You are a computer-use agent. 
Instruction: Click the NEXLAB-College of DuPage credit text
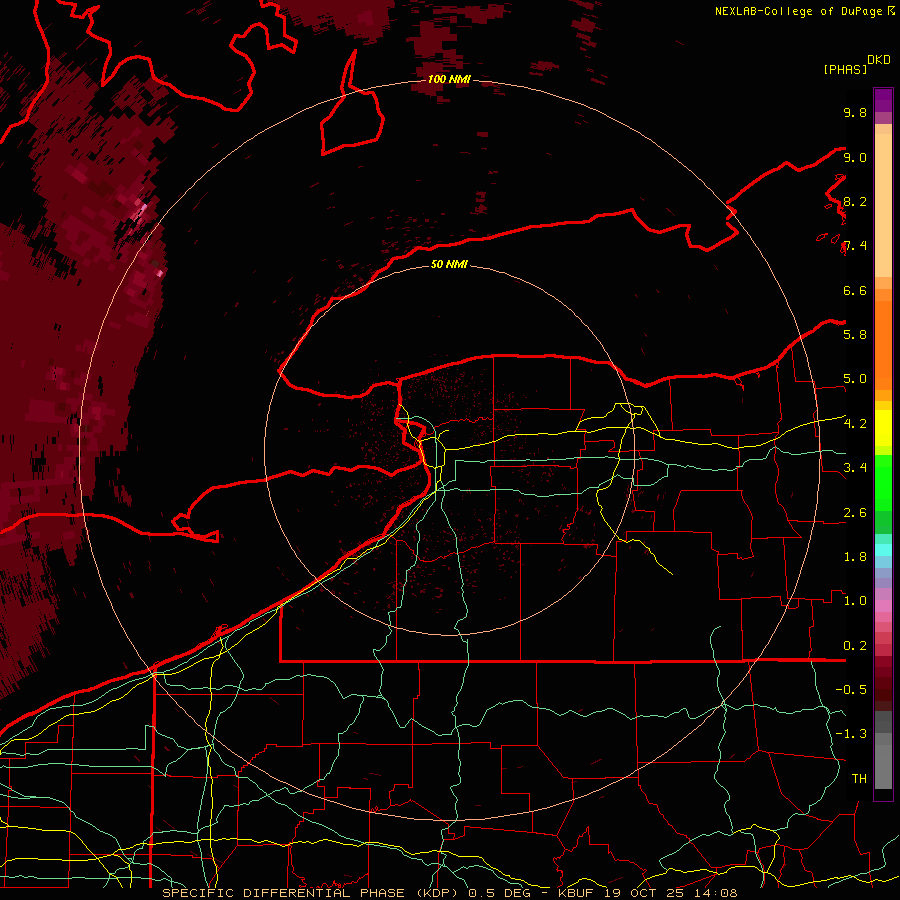tap(804, 11)
